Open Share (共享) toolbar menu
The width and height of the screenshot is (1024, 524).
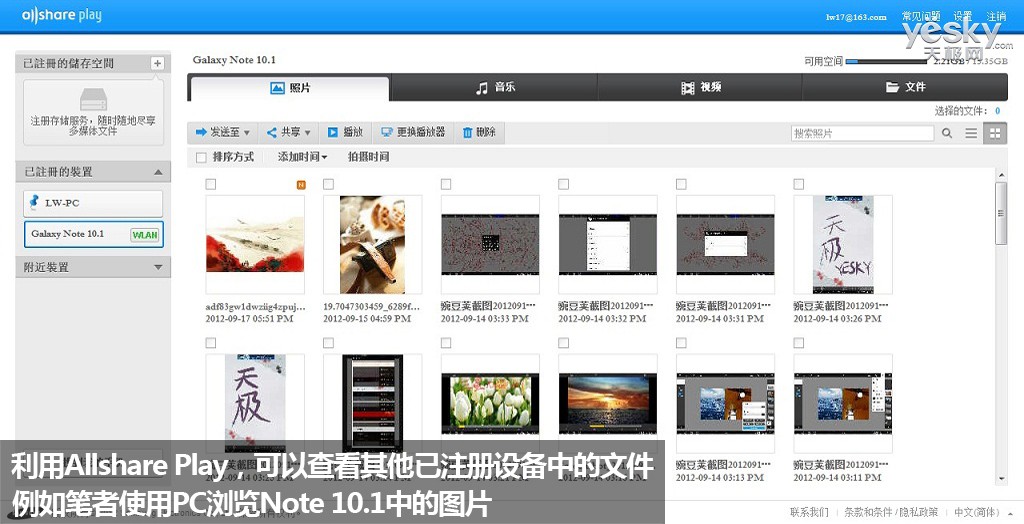289,133
